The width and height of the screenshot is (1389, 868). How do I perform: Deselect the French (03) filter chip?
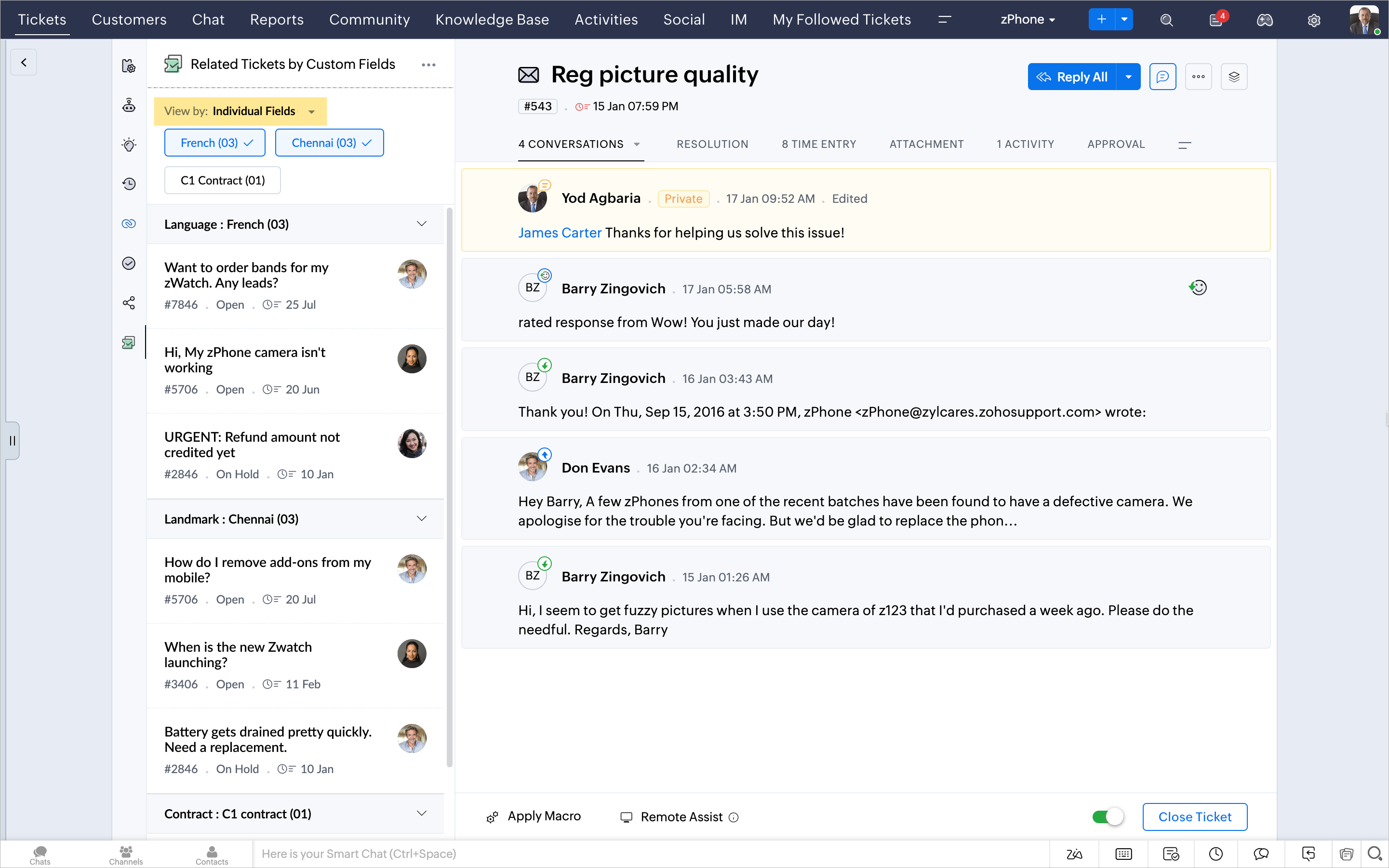pos(215,143)
